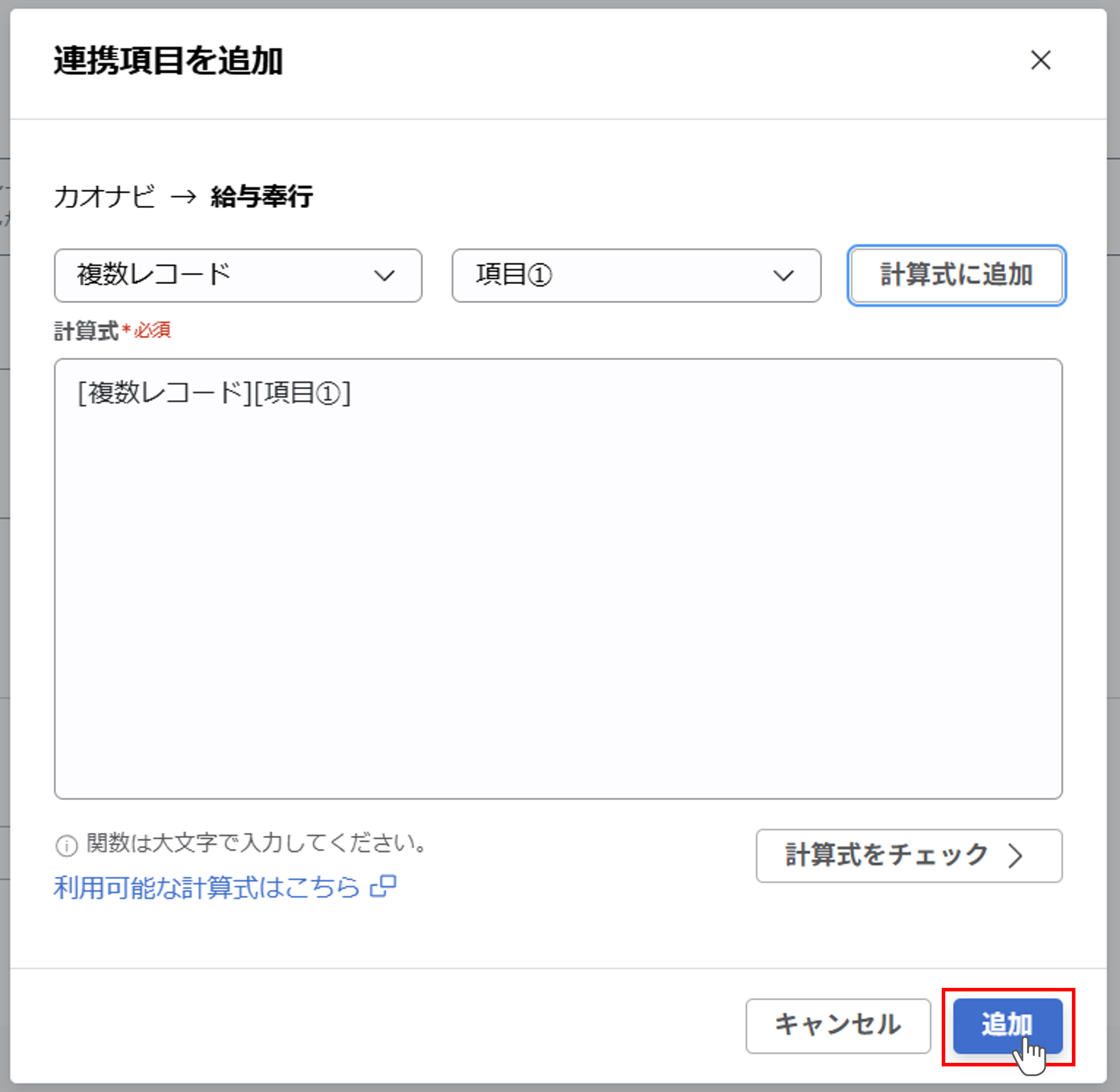This screenshot has width=1120, height=1092.
Task: Click the 計算式 必須 field label
Action: (113, 330)
